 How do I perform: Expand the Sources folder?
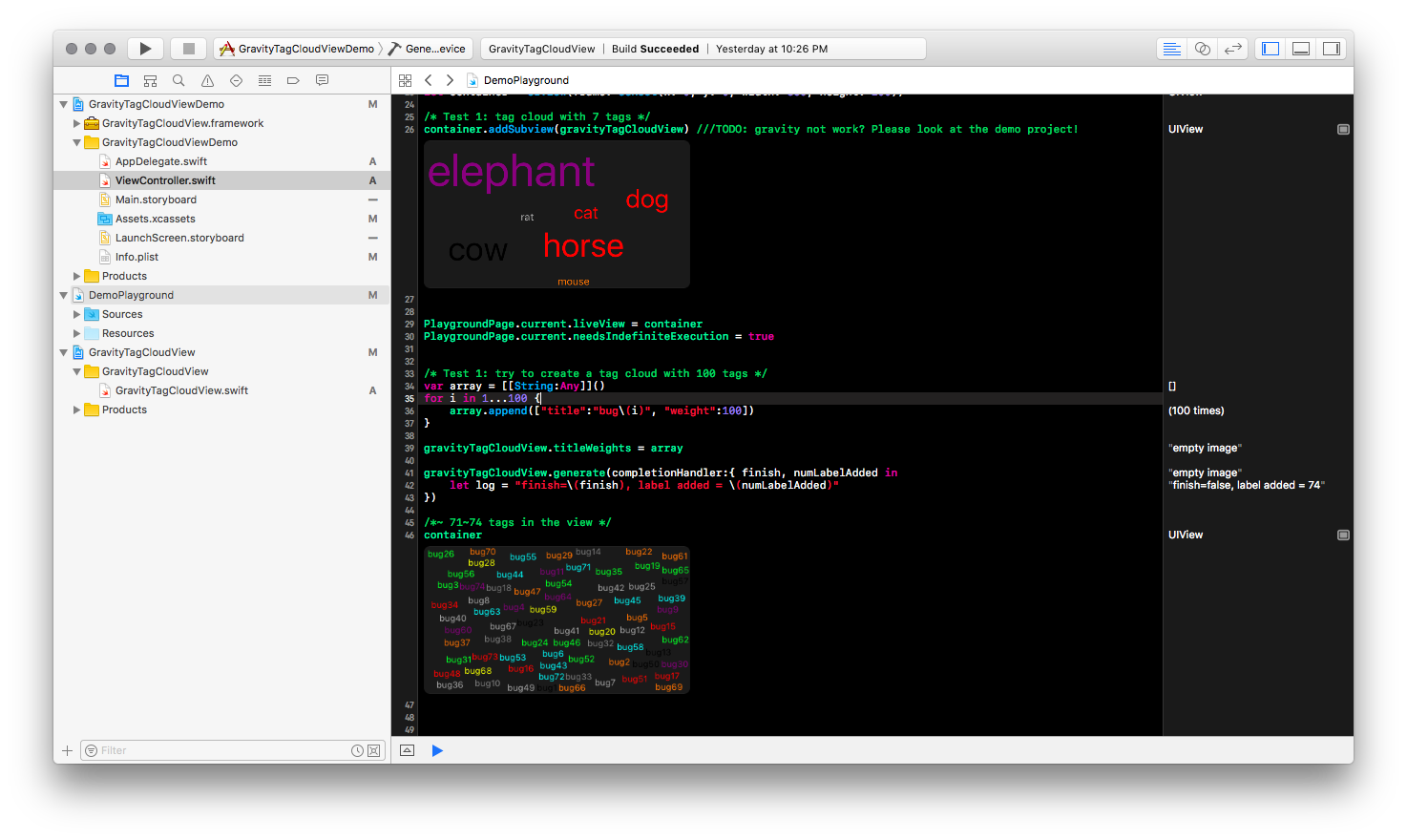click(x=77, y=314)
